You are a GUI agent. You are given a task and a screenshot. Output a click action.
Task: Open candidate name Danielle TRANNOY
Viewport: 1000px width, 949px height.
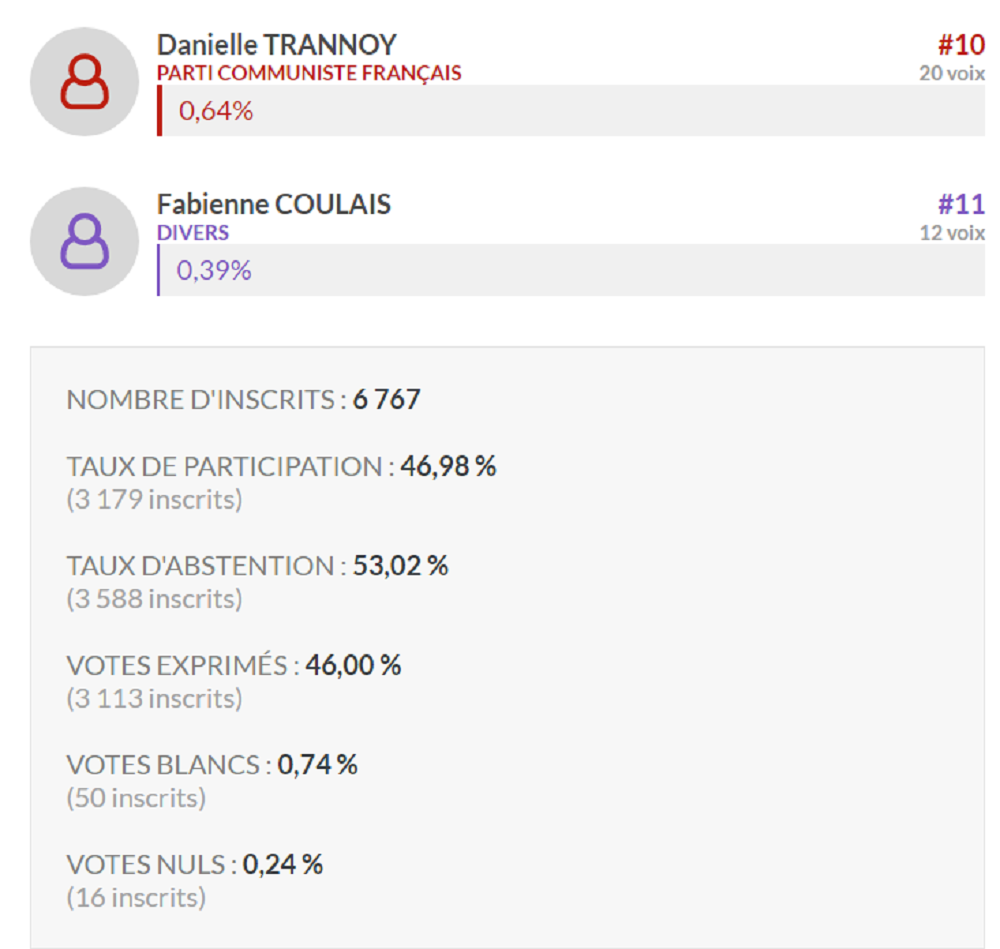pos(277,45)
